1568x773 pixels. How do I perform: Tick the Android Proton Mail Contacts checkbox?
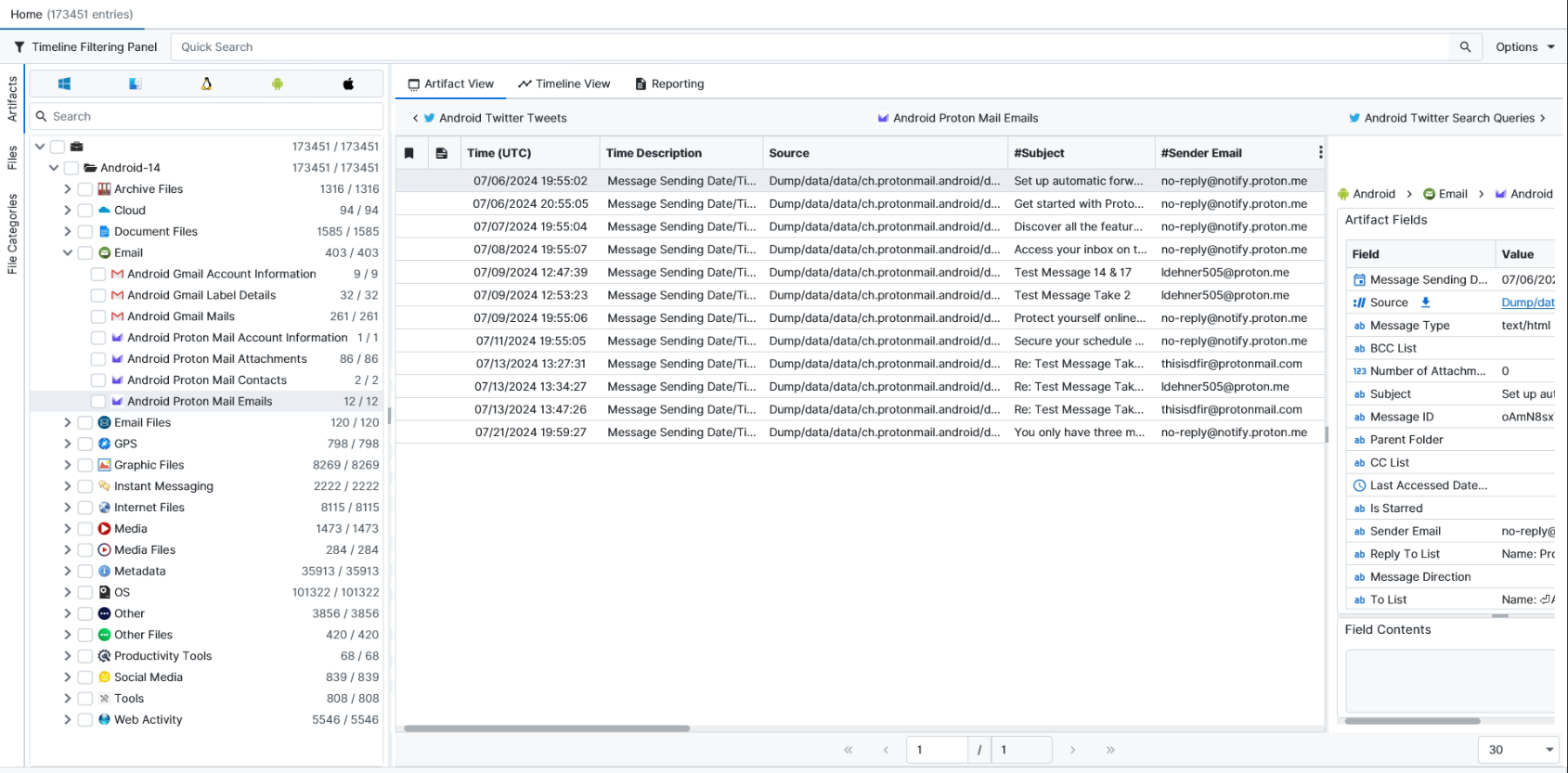[x=98, y=380]
